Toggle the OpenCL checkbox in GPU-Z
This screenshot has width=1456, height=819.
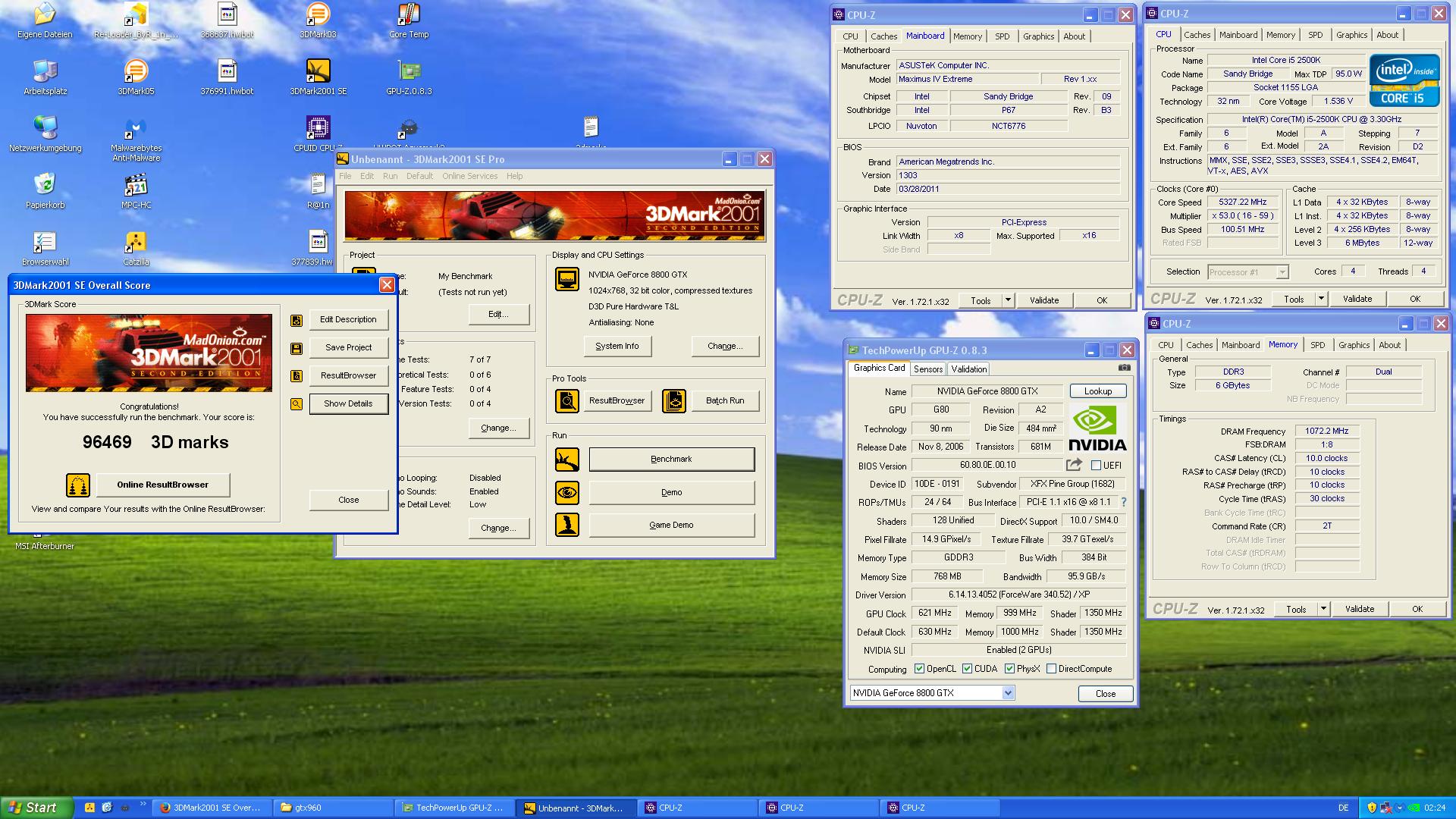(919, 669)
